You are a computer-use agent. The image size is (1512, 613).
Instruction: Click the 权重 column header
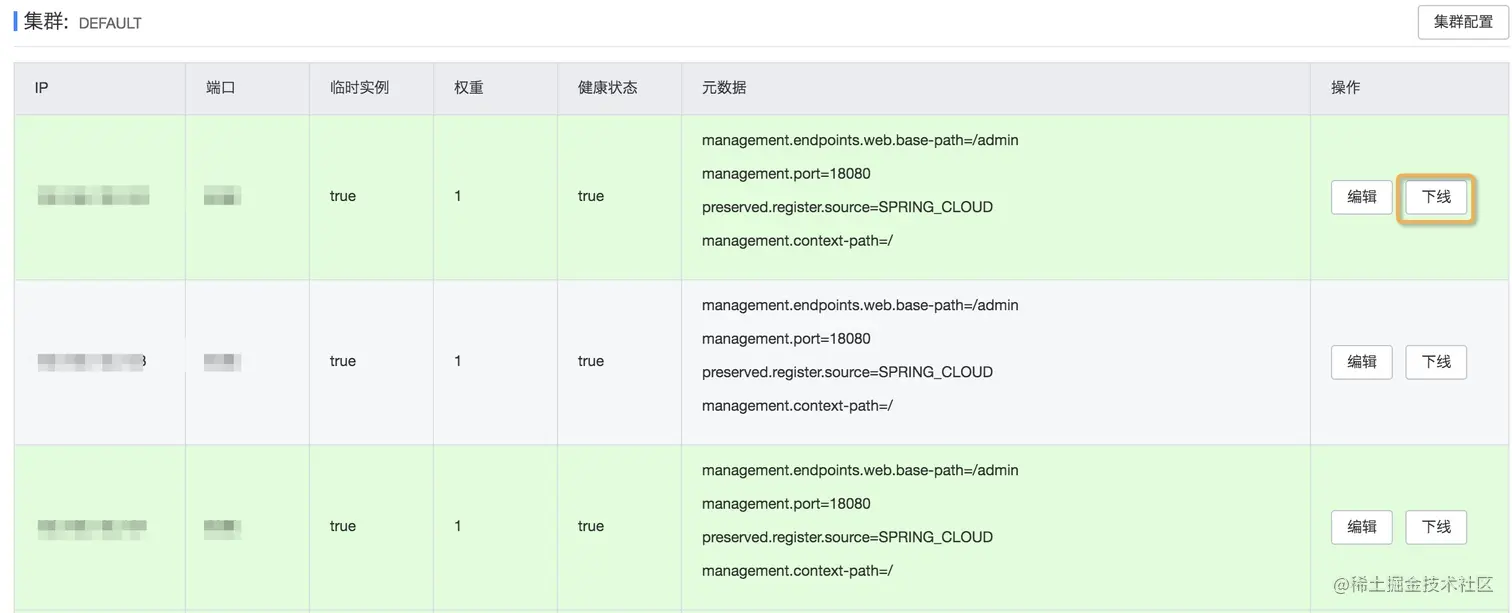point(469,88)
